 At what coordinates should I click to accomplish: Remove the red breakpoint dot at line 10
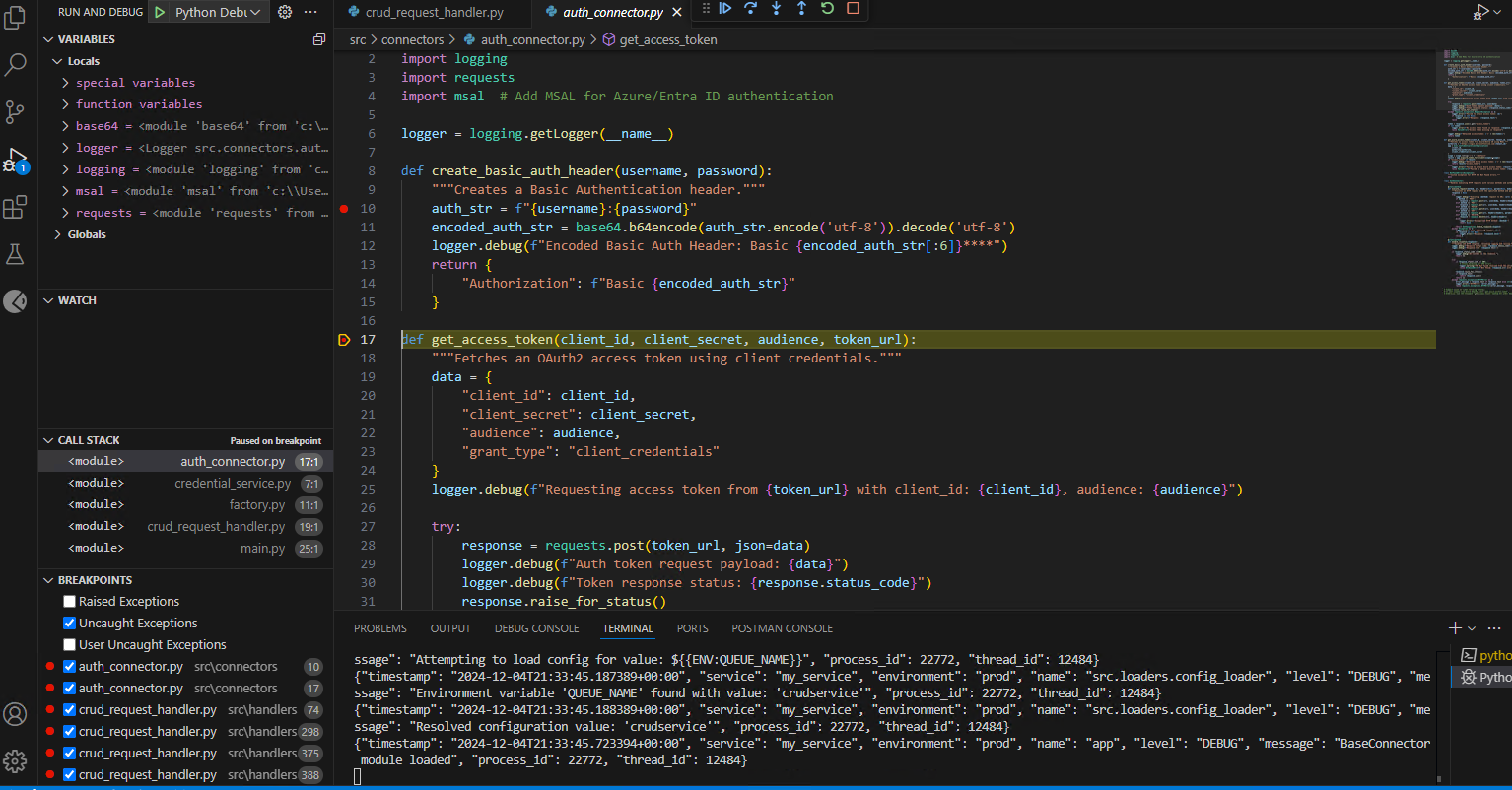pyautogui.click(x=344, y=209)
